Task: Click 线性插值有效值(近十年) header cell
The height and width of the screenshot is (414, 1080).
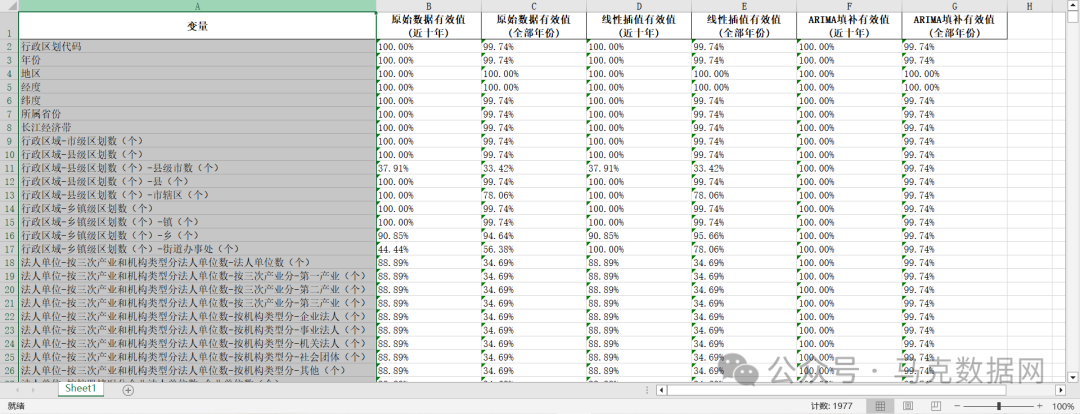Action: (639, 26)
